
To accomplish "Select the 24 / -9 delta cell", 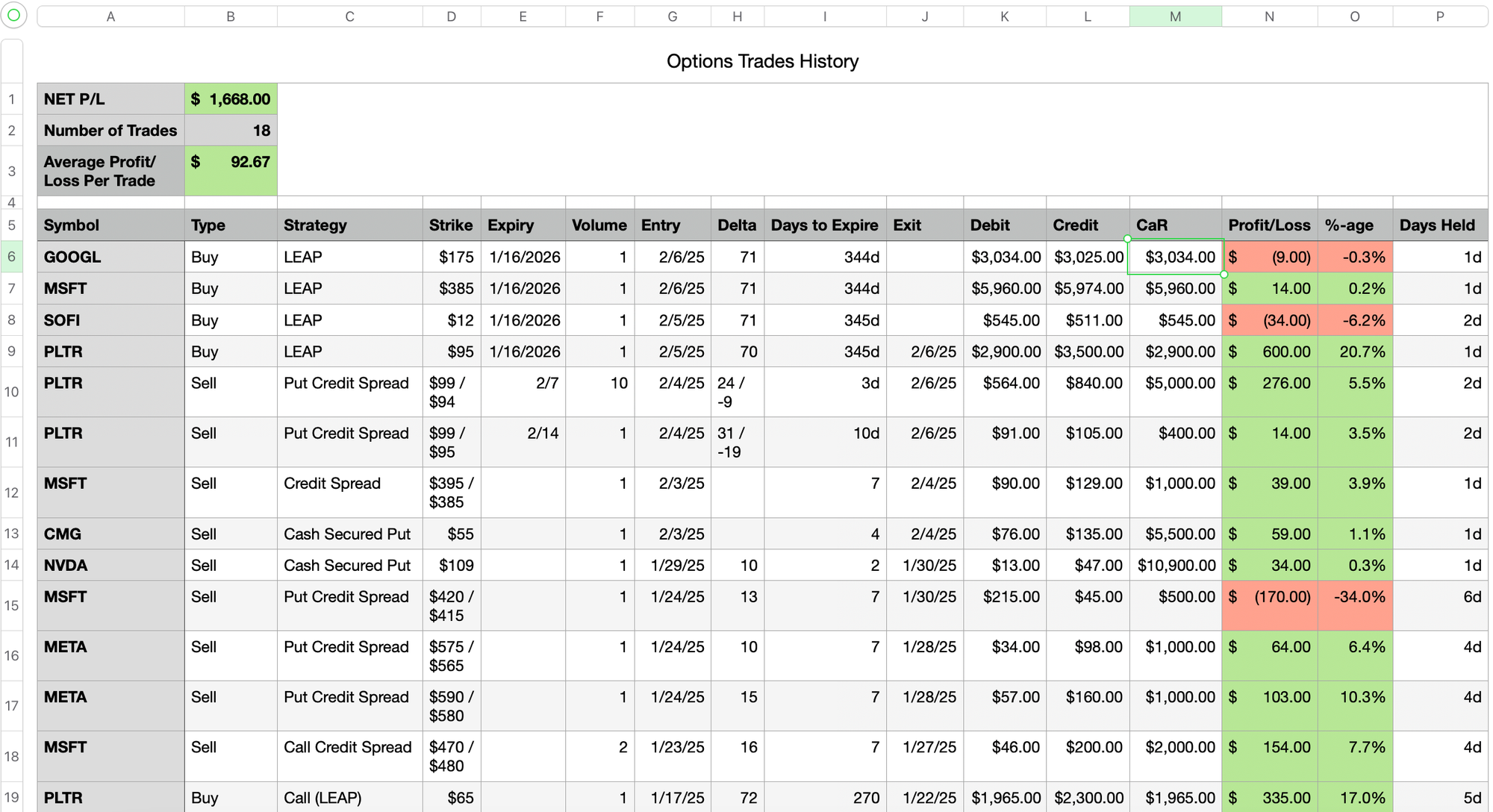I will [x=737, y=392].
